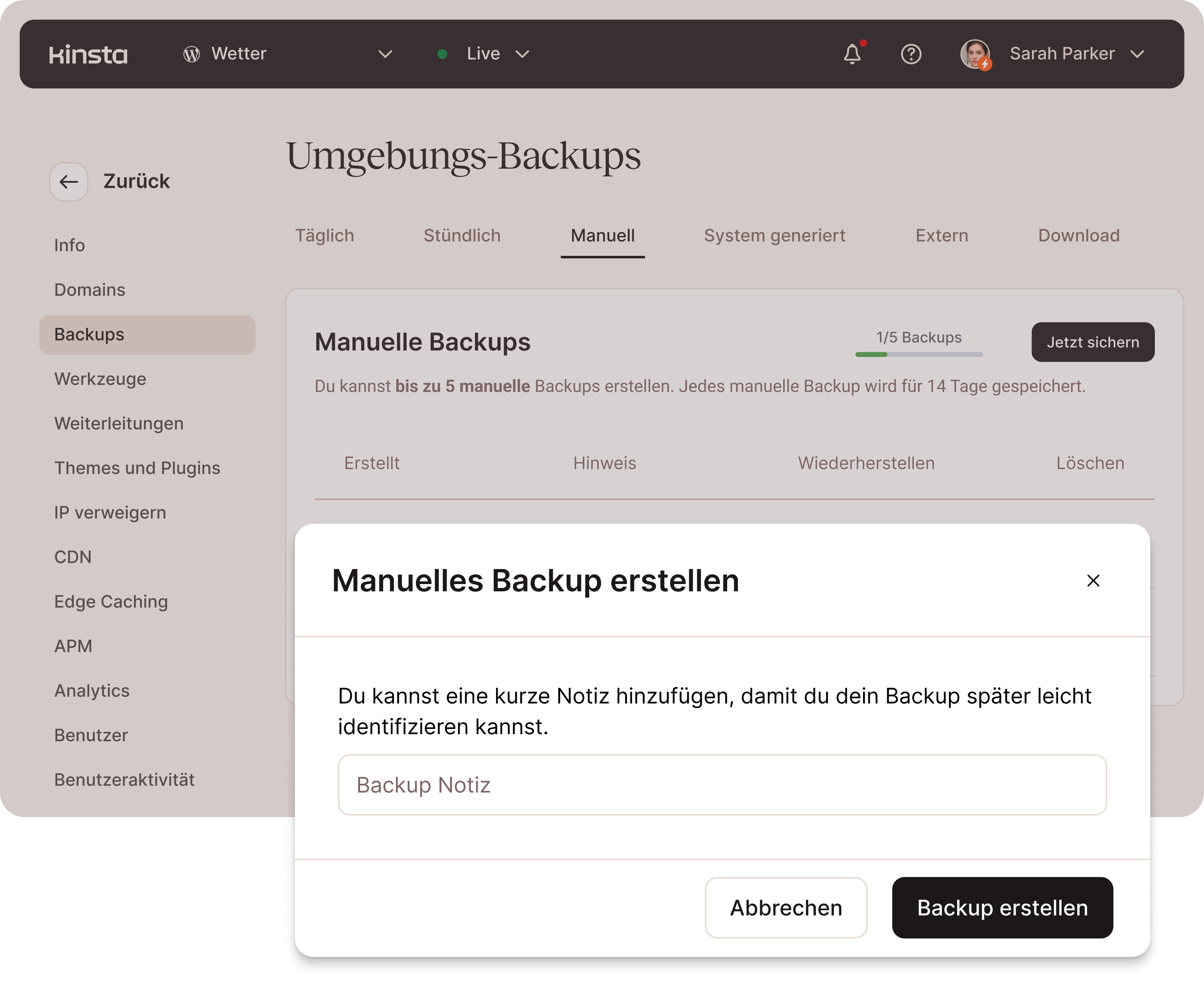Click the back arrow icon
The height and width of the screenshot is (983, 1204).
pyautogui.click(x=69, y=182)
